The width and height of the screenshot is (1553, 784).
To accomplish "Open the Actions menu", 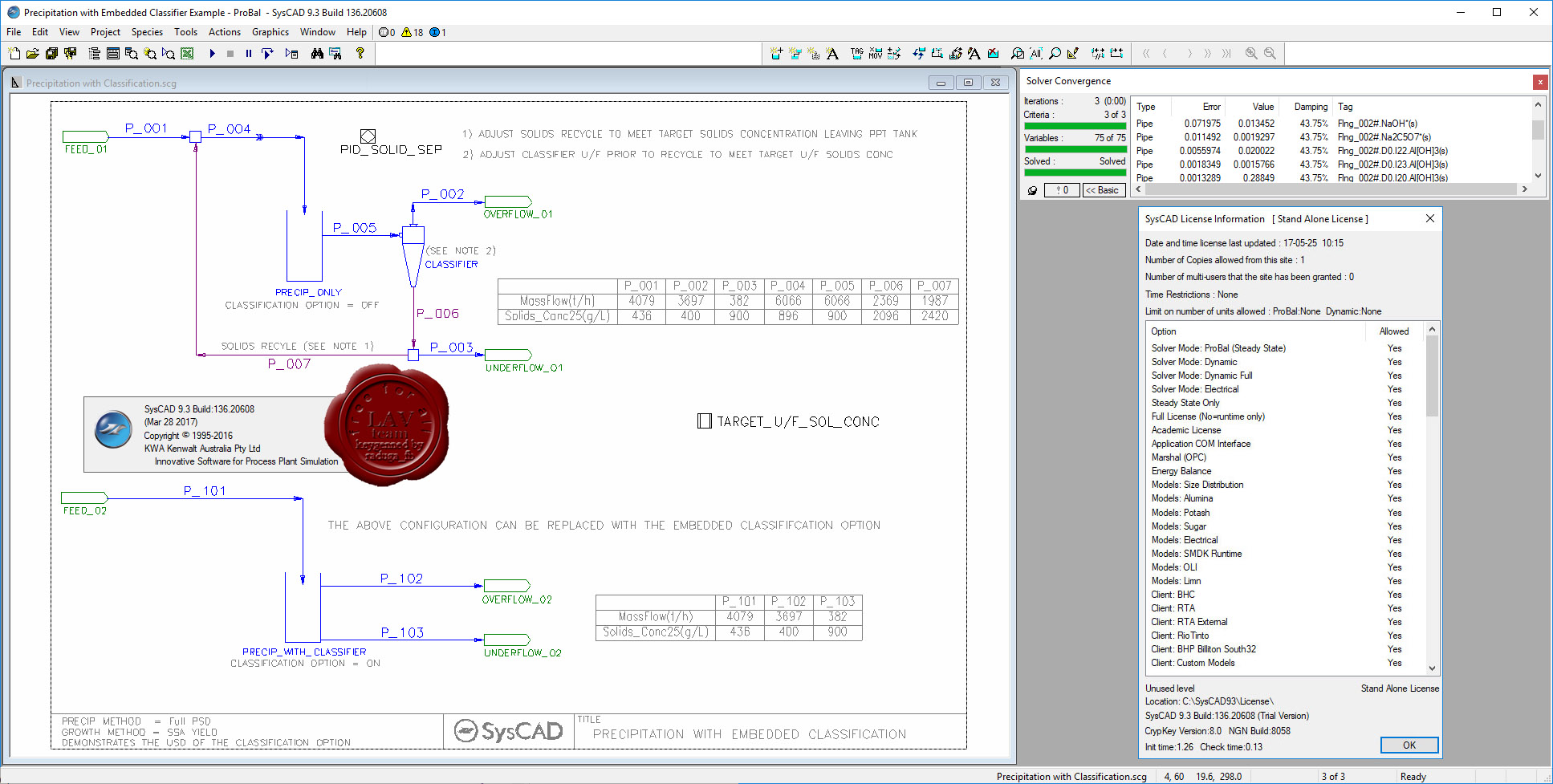I will [225, 32].
